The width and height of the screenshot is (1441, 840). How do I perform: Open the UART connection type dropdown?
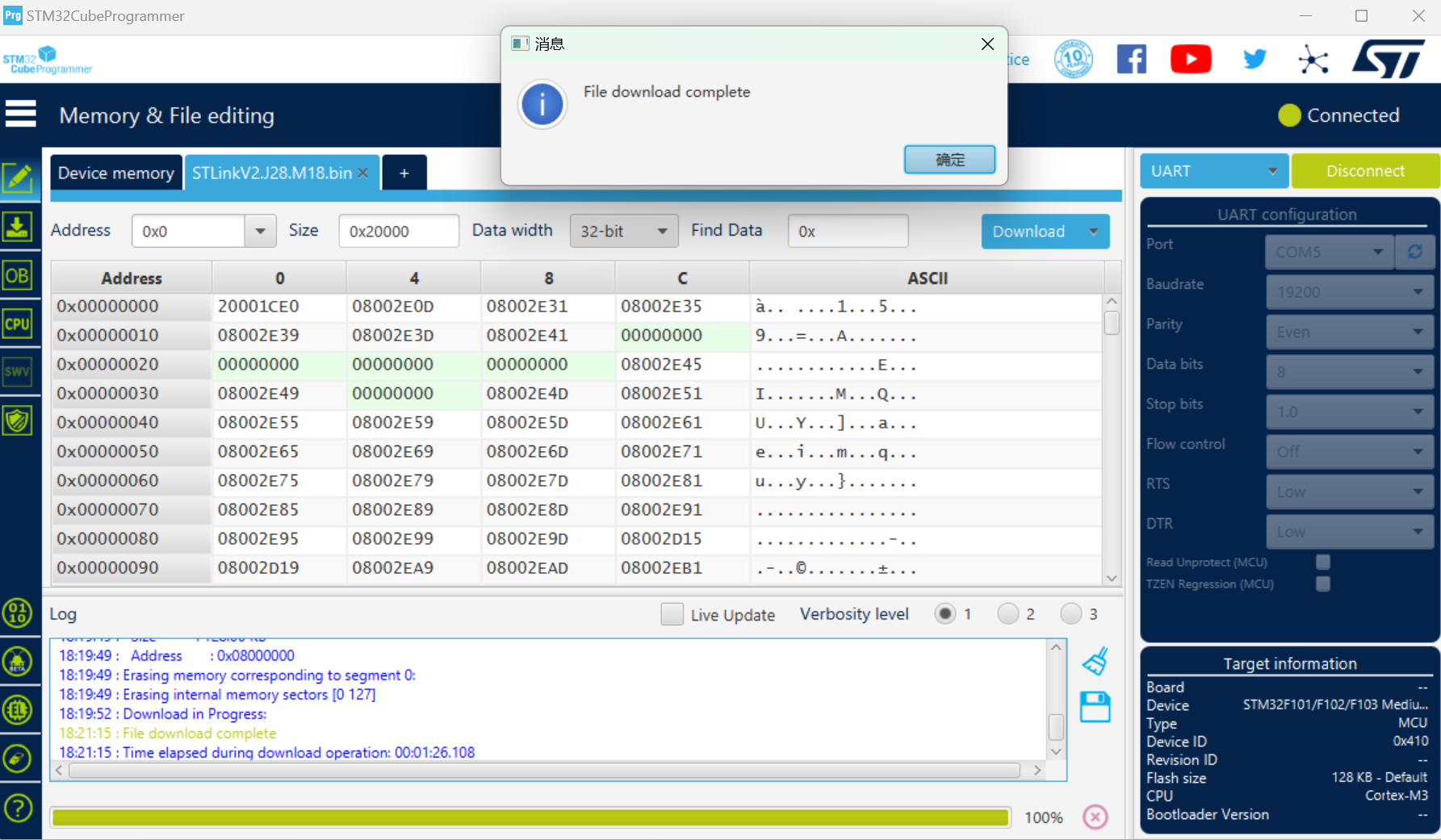pos(1213,171)
